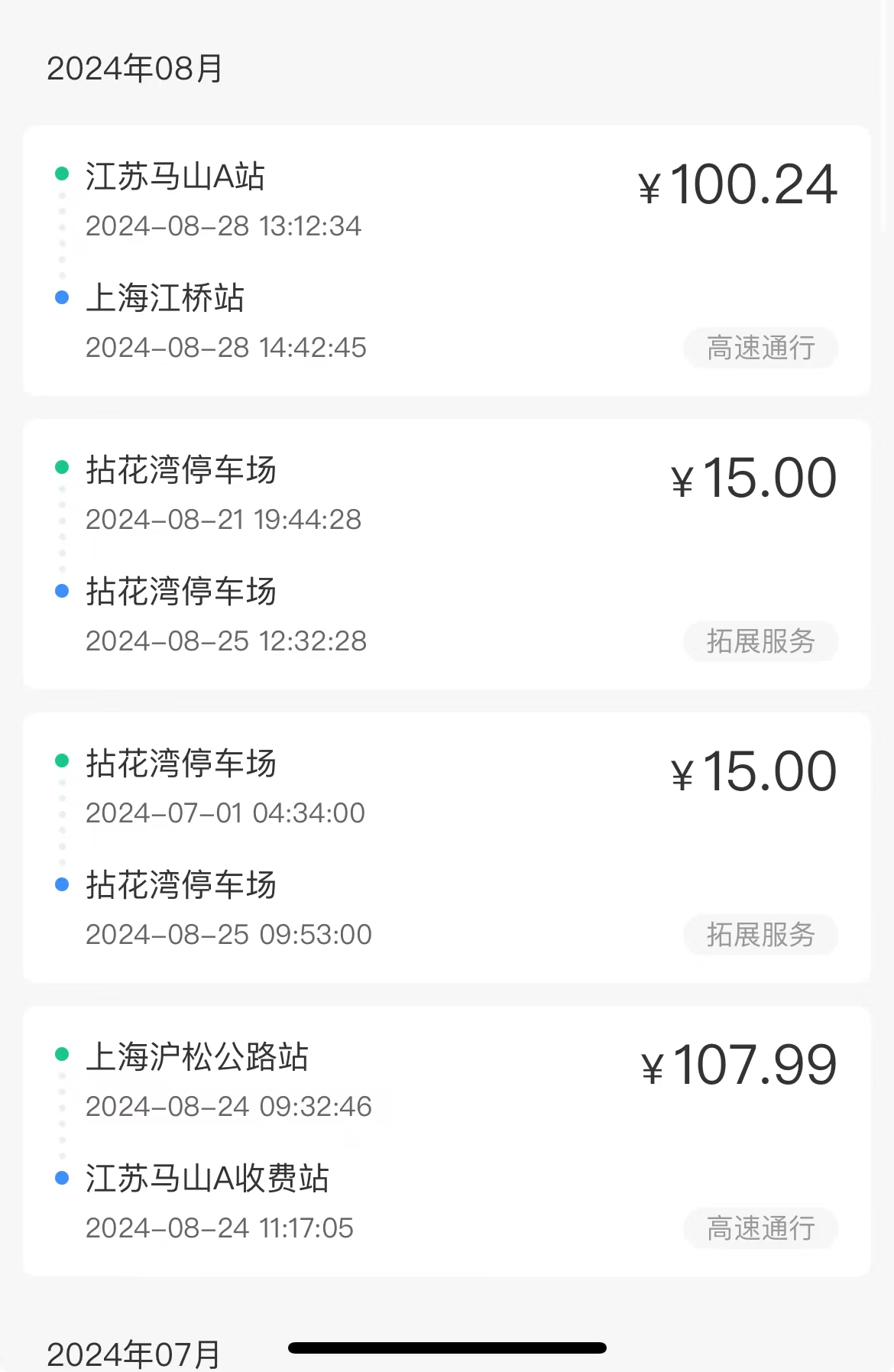Tap the blue dot next to 江苏马山A收费站
894x1372 pixels.
pos(62,1178)
